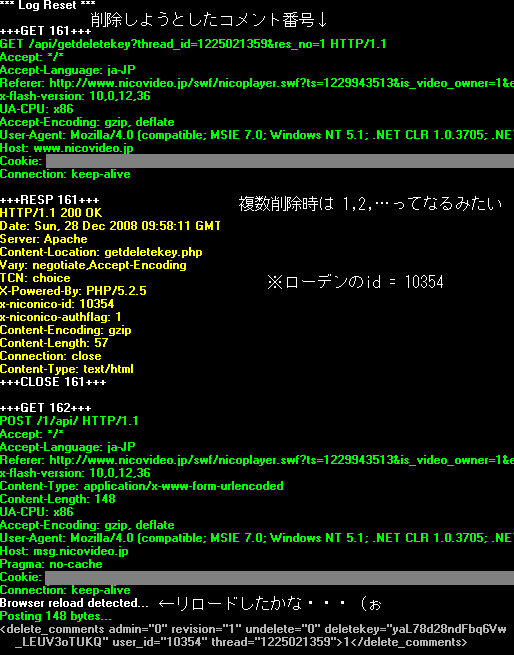Click "Connection: keep-alive" under GET 161

pos(65,174)
